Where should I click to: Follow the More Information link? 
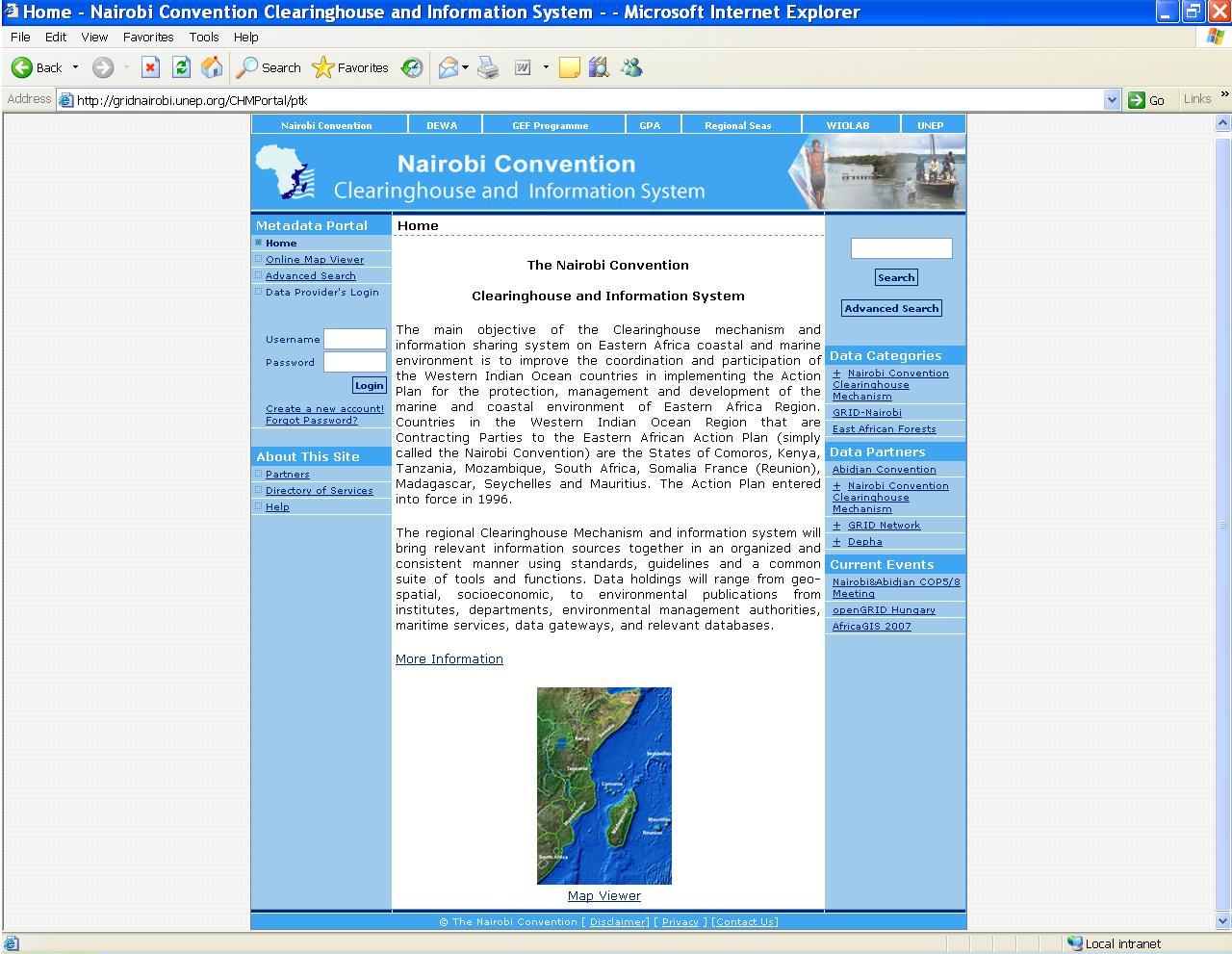[x=449, y=659]
